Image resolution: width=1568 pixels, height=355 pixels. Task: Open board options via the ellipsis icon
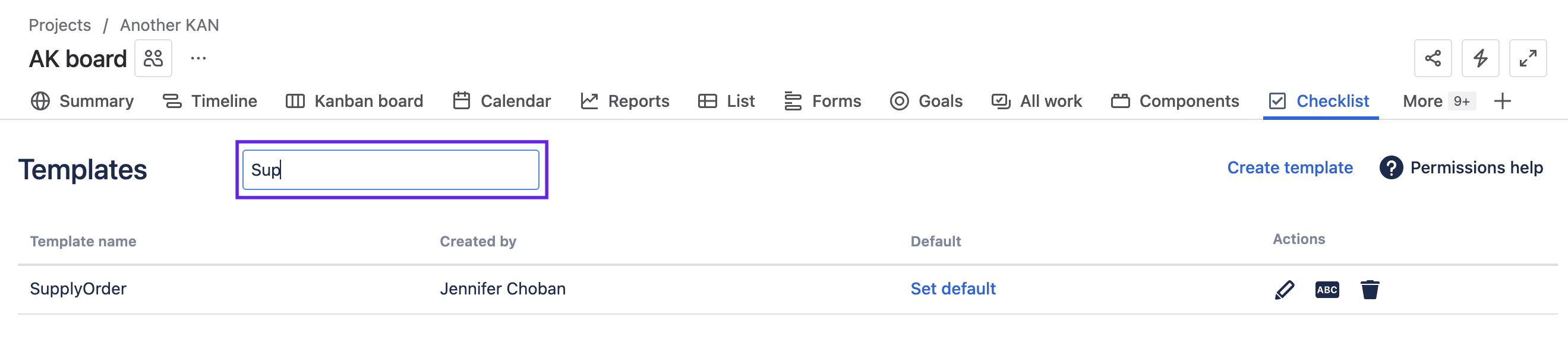coord(198,58)
